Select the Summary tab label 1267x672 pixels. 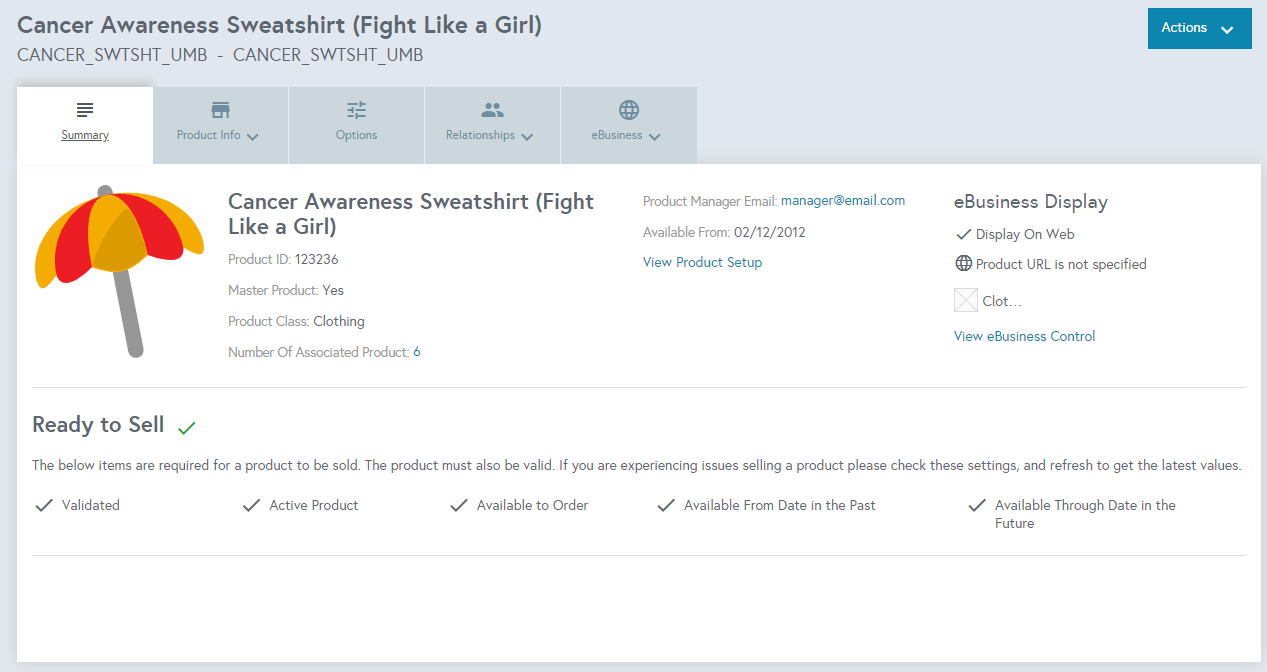coord(85,135)
